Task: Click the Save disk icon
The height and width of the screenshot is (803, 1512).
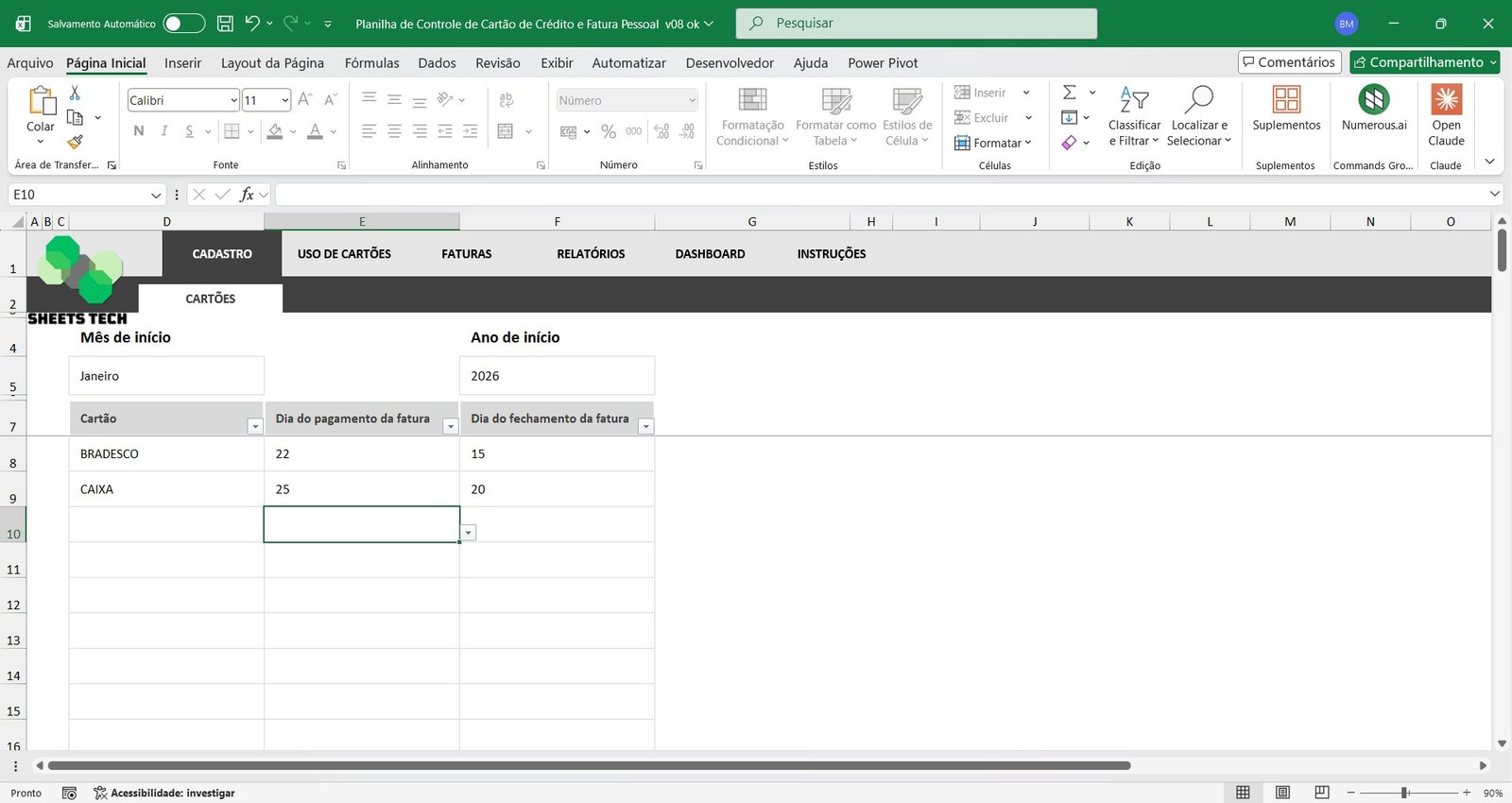Action: (225, 24)
